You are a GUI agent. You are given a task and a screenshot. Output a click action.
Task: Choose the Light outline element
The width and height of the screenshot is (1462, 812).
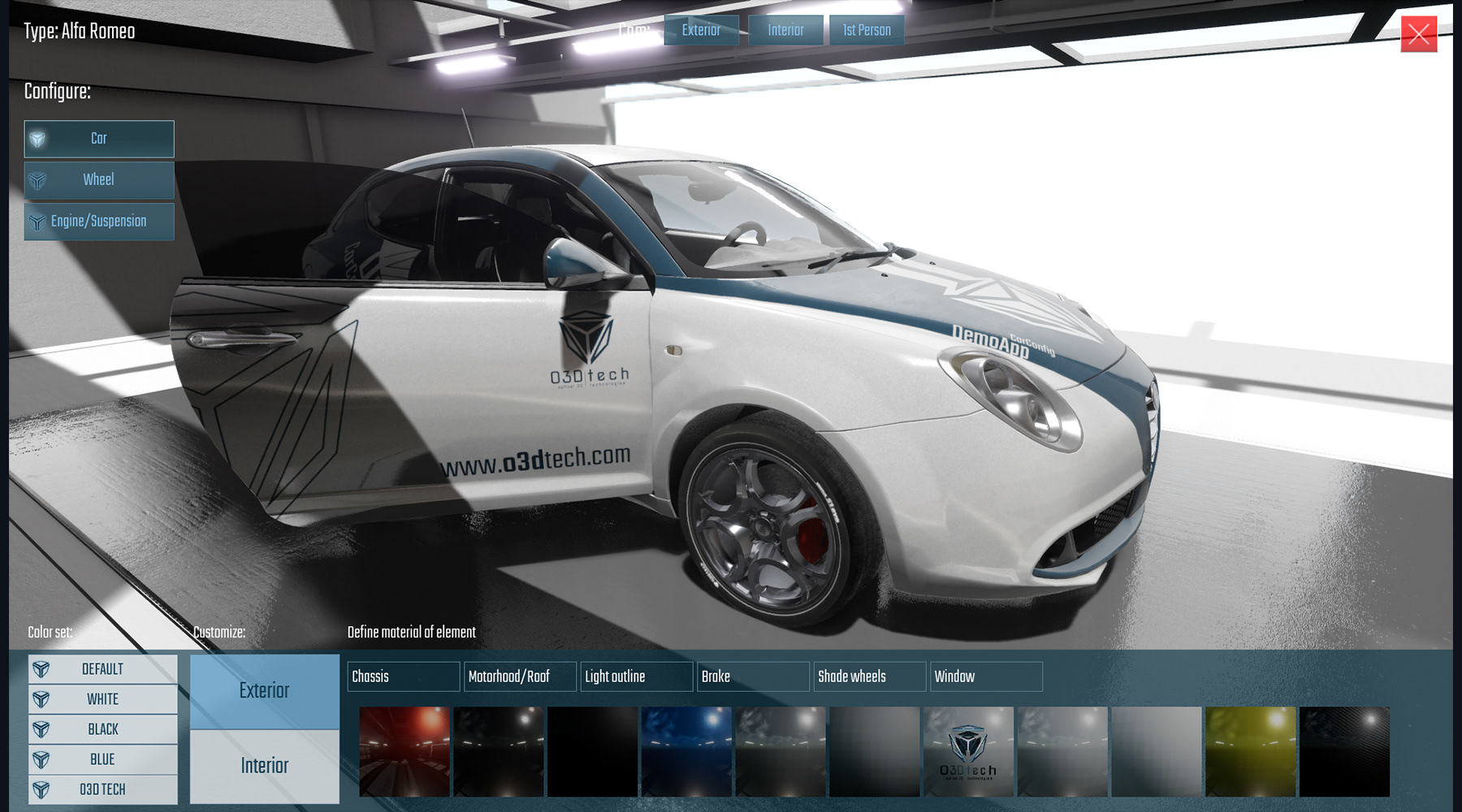pyautogui.click(x=637, y=676)
